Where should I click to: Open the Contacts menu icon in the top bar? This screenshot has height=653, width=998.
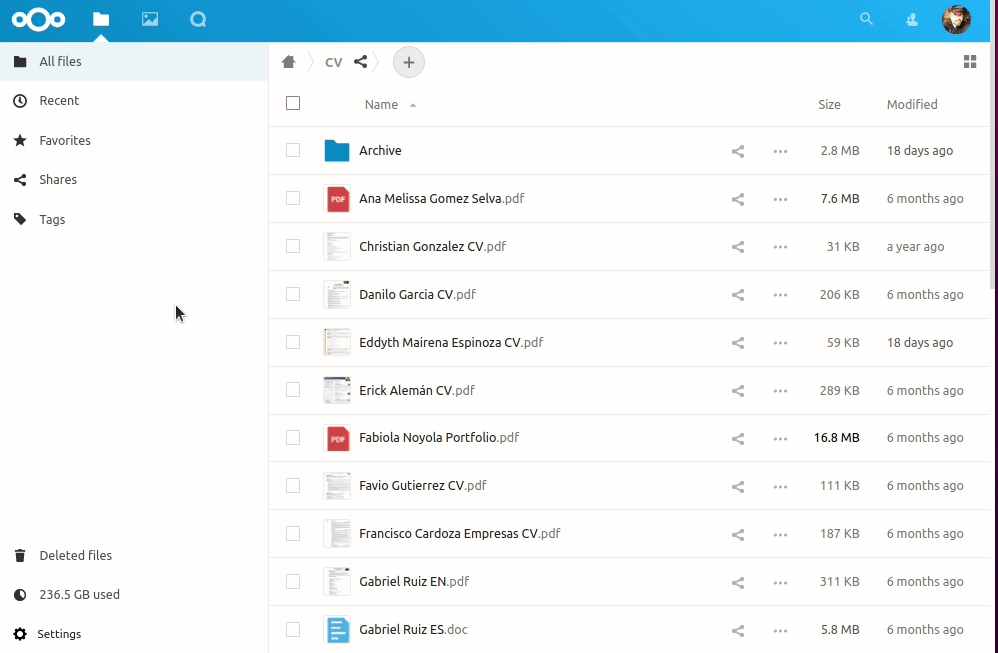point(912,19)
